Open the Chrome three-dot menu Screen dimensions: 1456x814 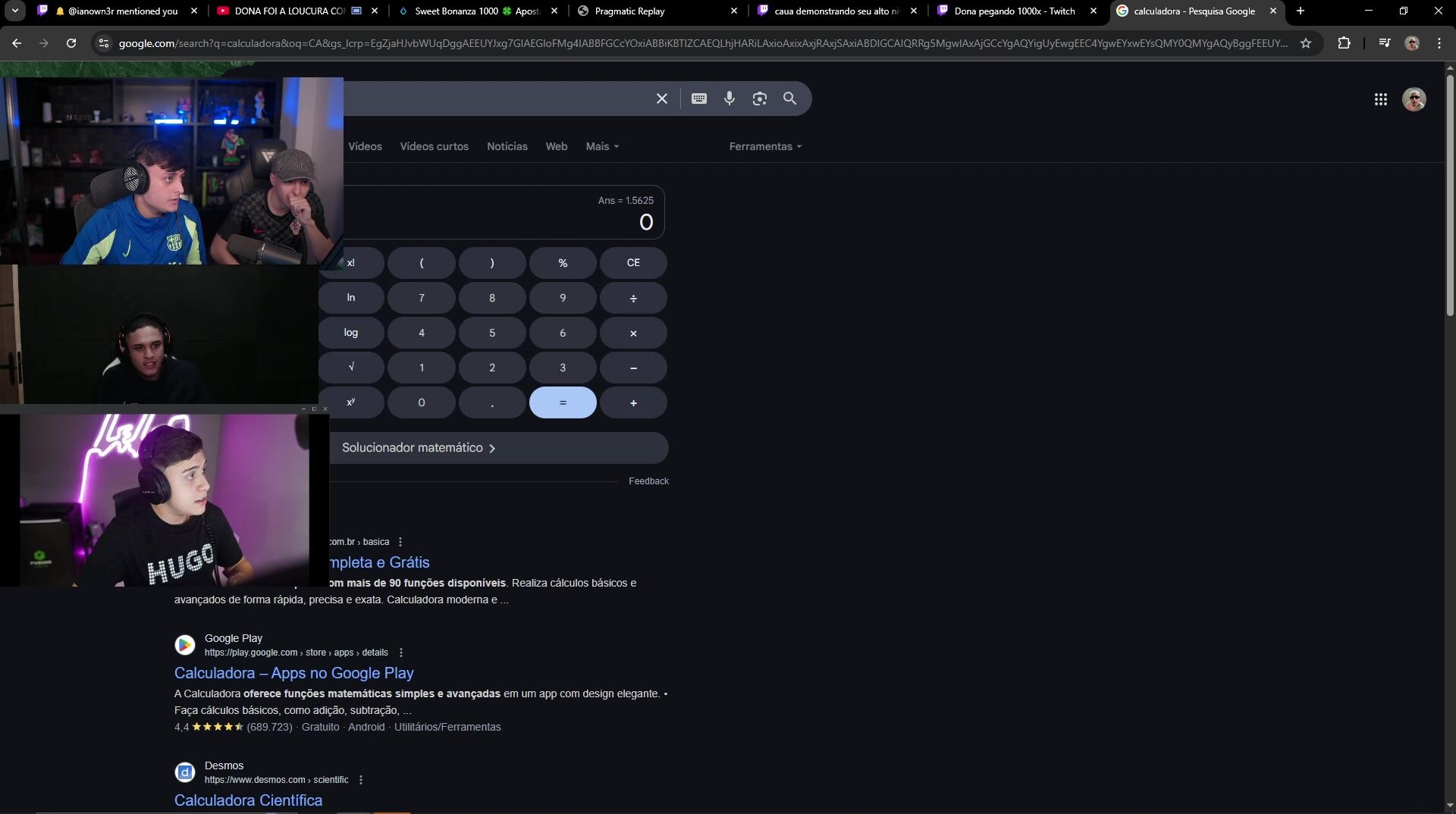click(1439, 43)
